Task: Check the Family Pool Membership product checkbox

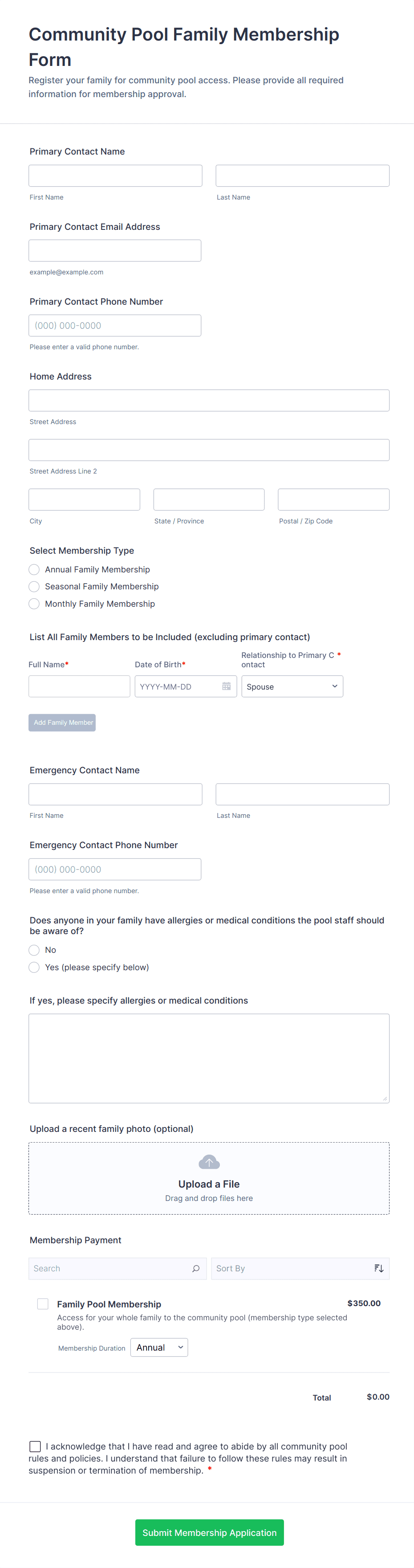Action: click(43, 1304)
